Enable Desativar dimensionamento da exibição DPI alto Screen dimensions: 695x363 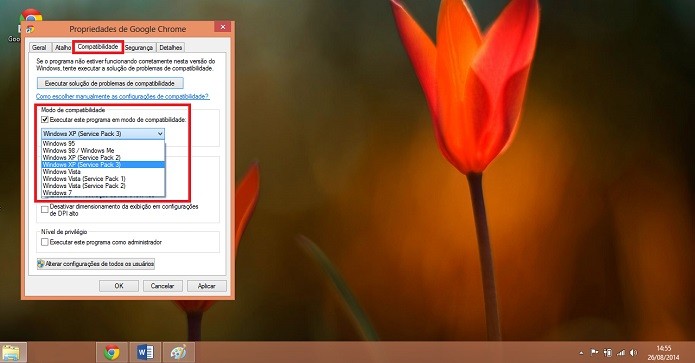(45, 210)
